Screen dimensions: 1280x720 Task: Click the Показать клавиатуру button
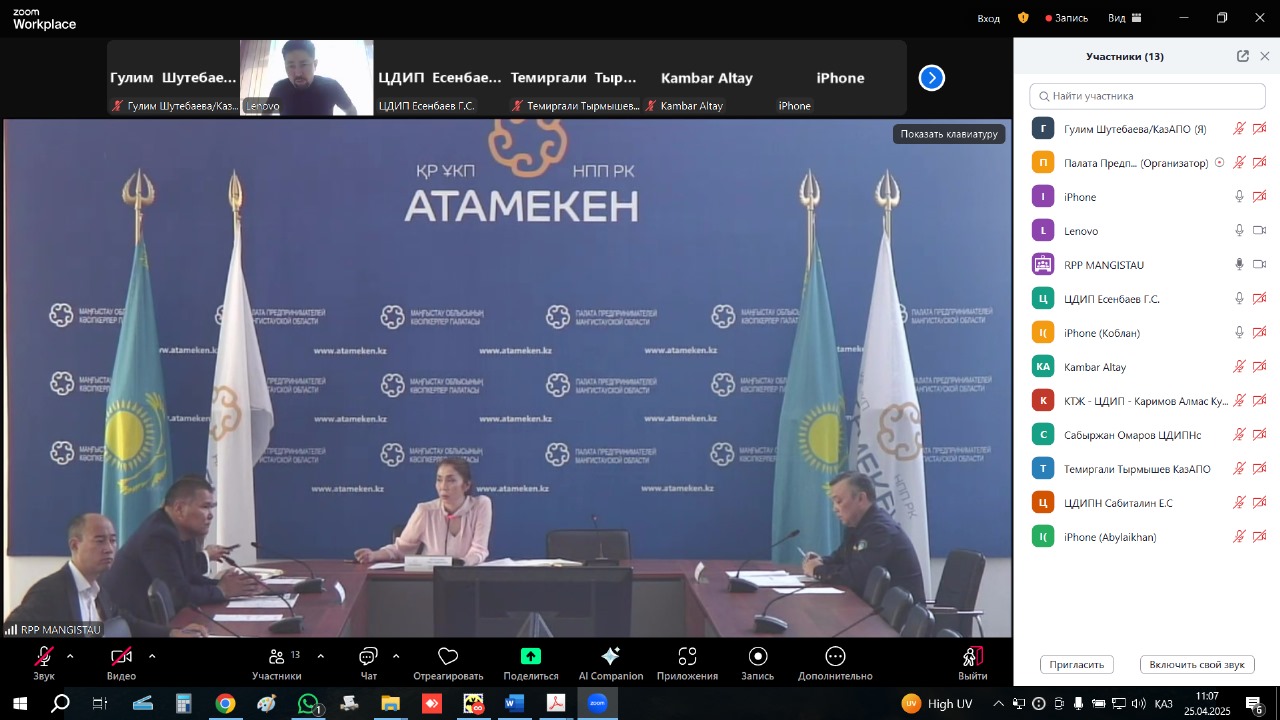point(949,134)
